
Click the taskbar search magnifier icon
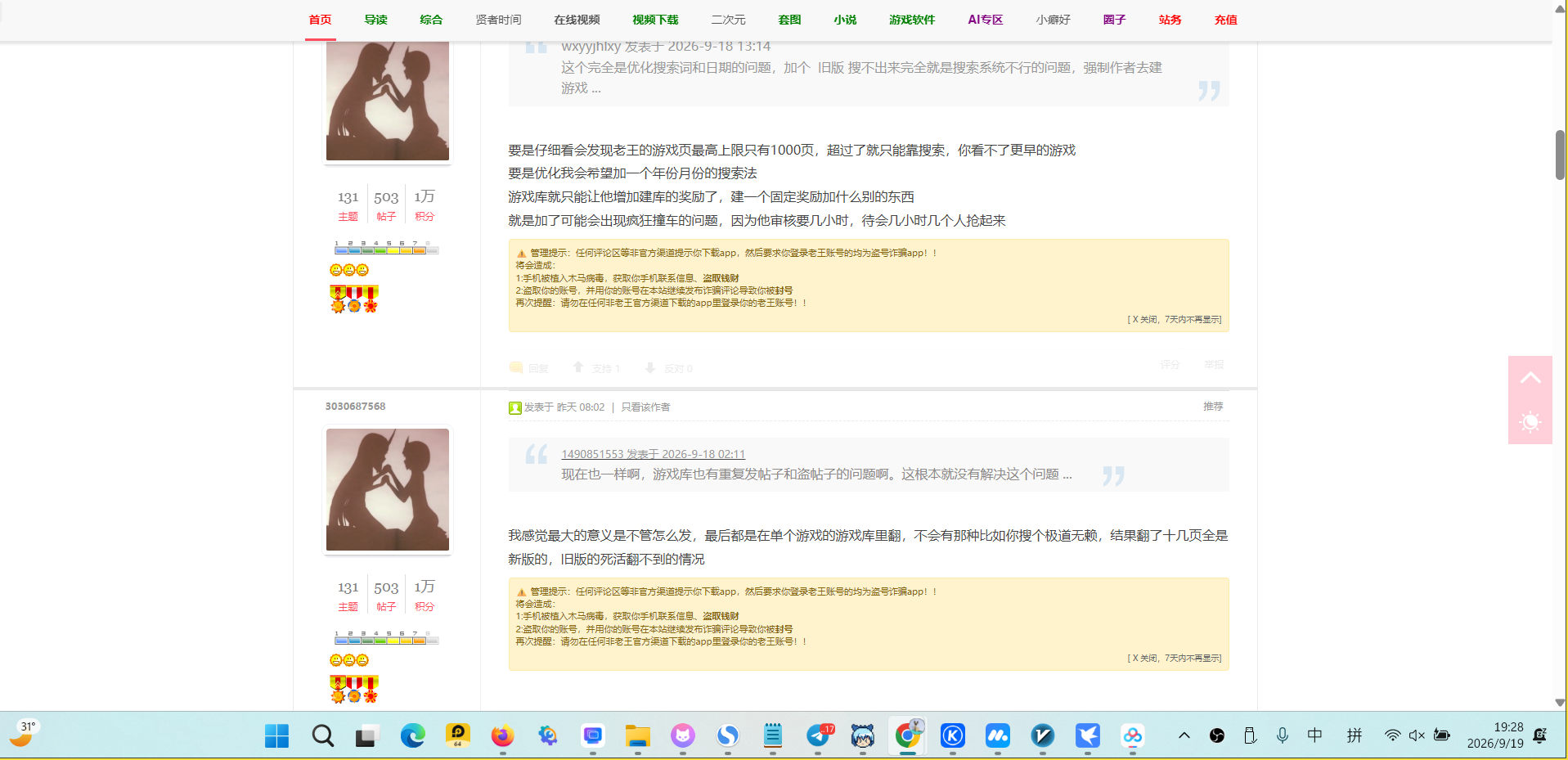[x=322, y=735]
